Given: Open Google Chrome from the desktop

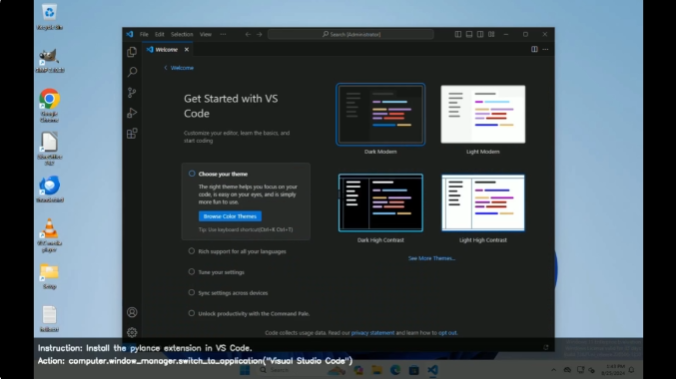Looking at the screenshot, I should [x=50, y=105].
